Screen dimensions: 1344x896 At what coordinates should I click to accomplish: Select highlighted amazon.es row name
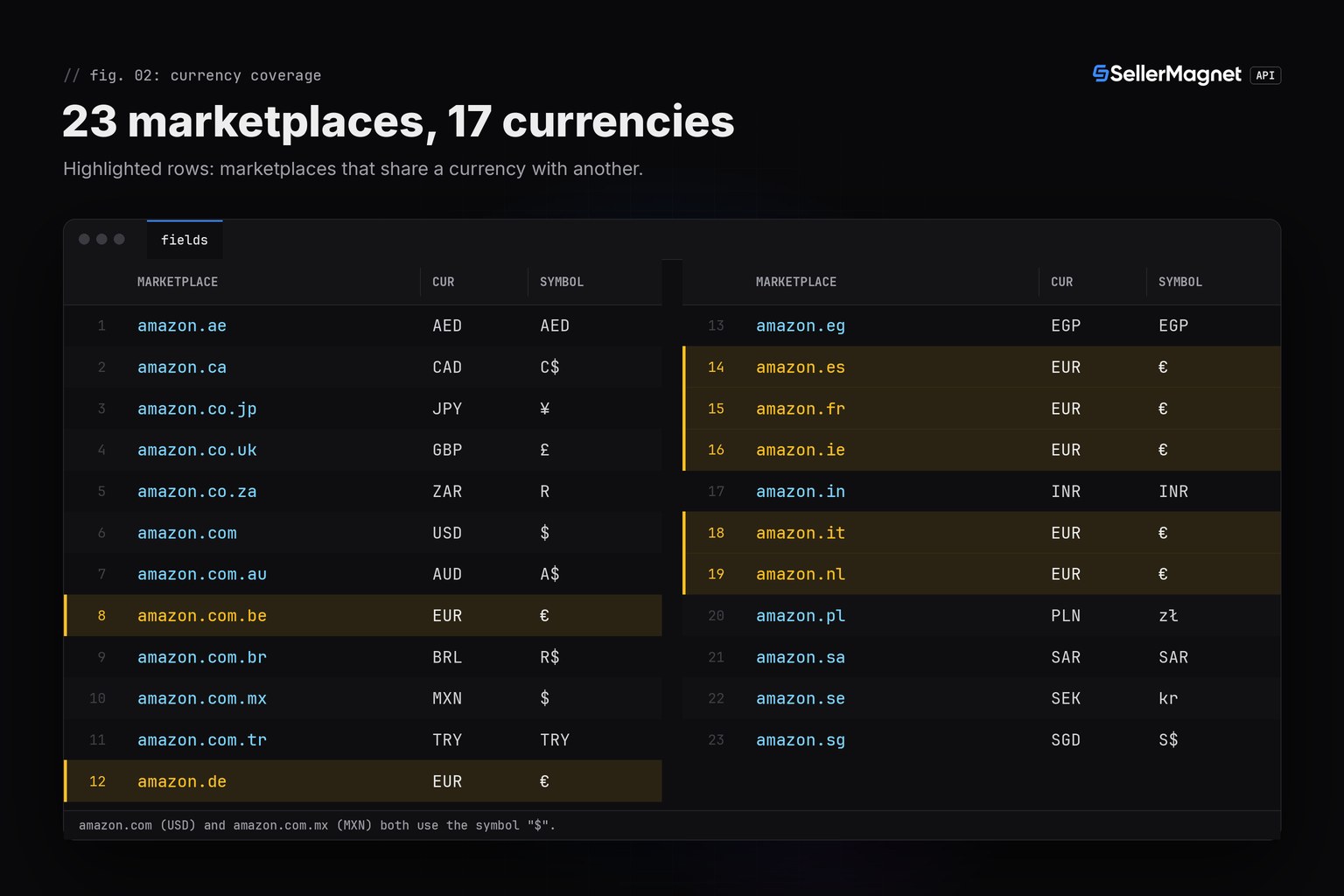tap(801, 367)
